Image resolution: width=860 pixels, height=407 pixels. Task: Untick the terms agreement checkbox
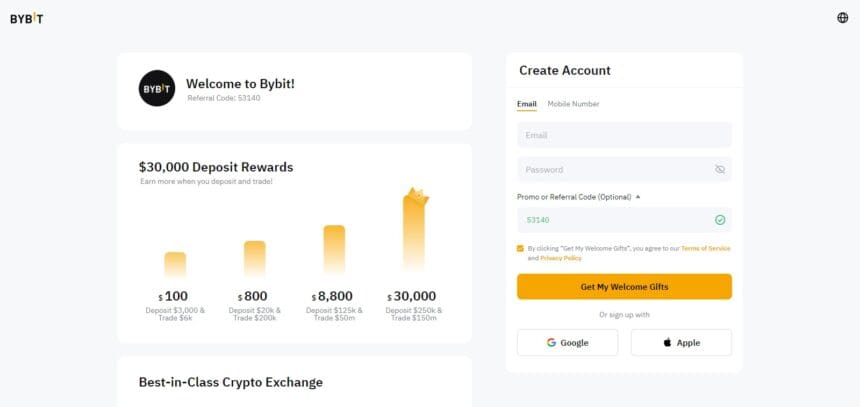click(x=520, y=248)
